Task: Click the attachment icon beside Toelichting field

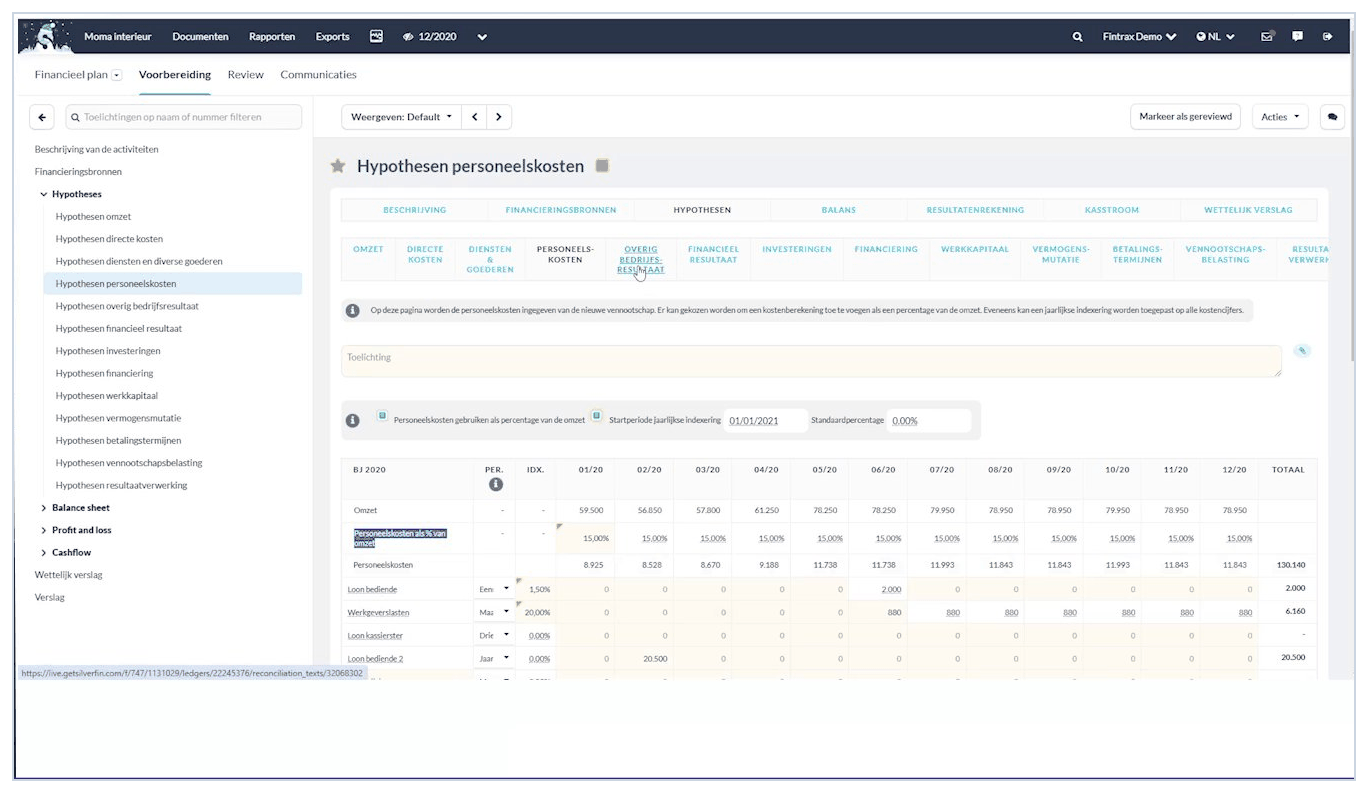Action: [1301, 351]
